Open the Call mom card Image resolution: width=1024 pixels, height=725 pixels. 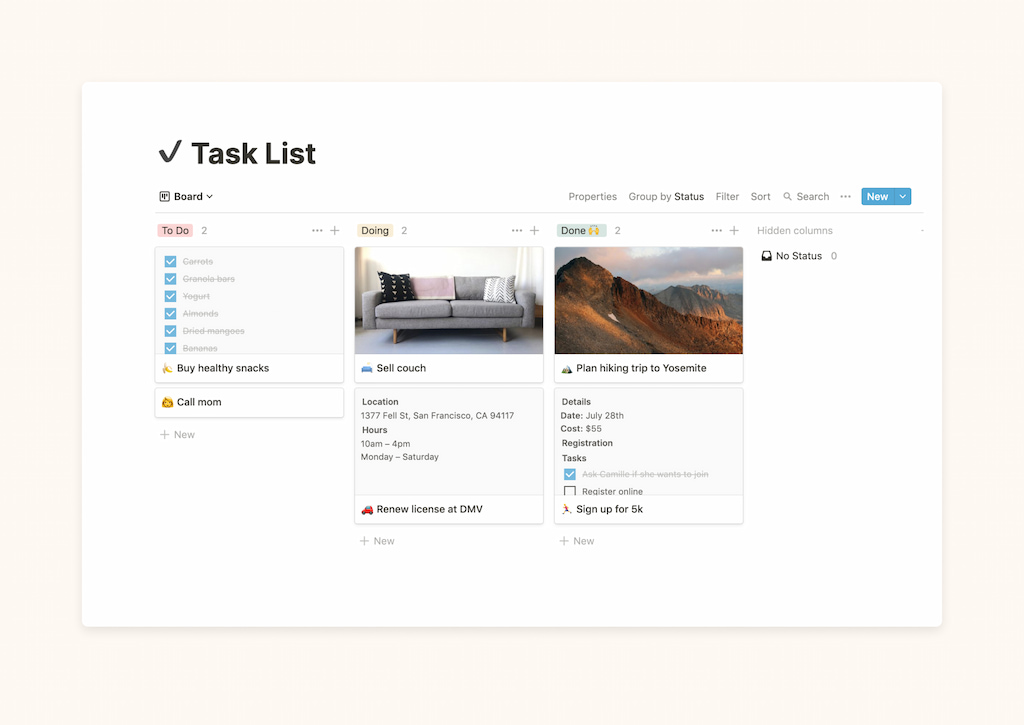(x=249, y=402)
